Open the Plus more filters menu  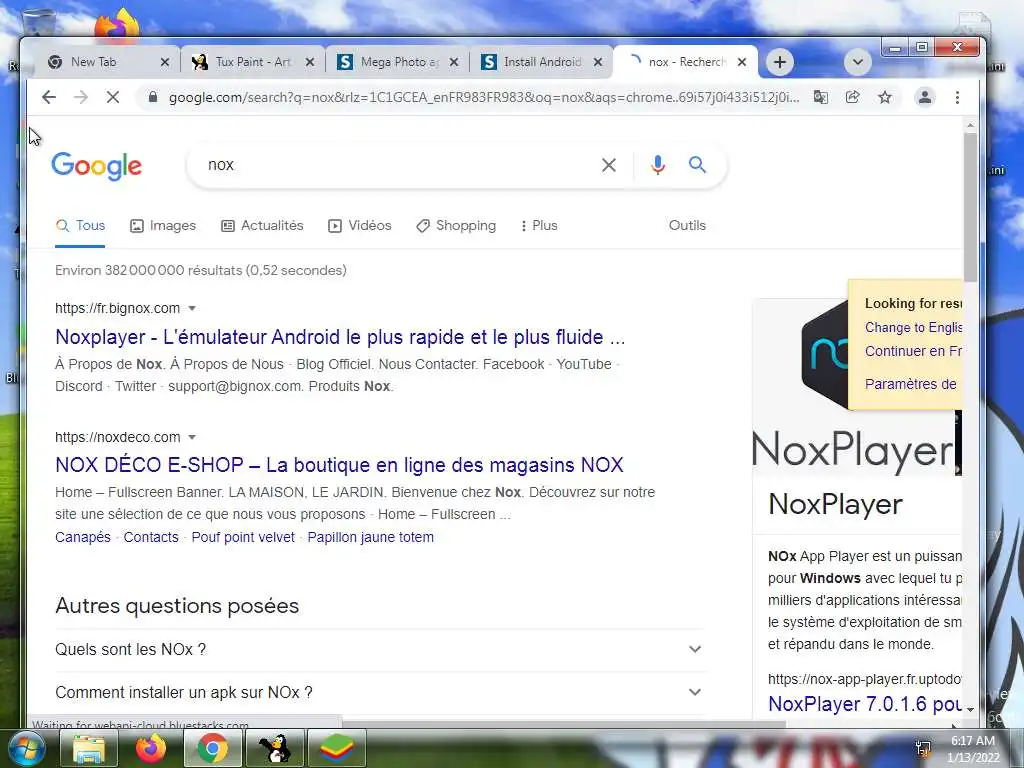point(539,225)
